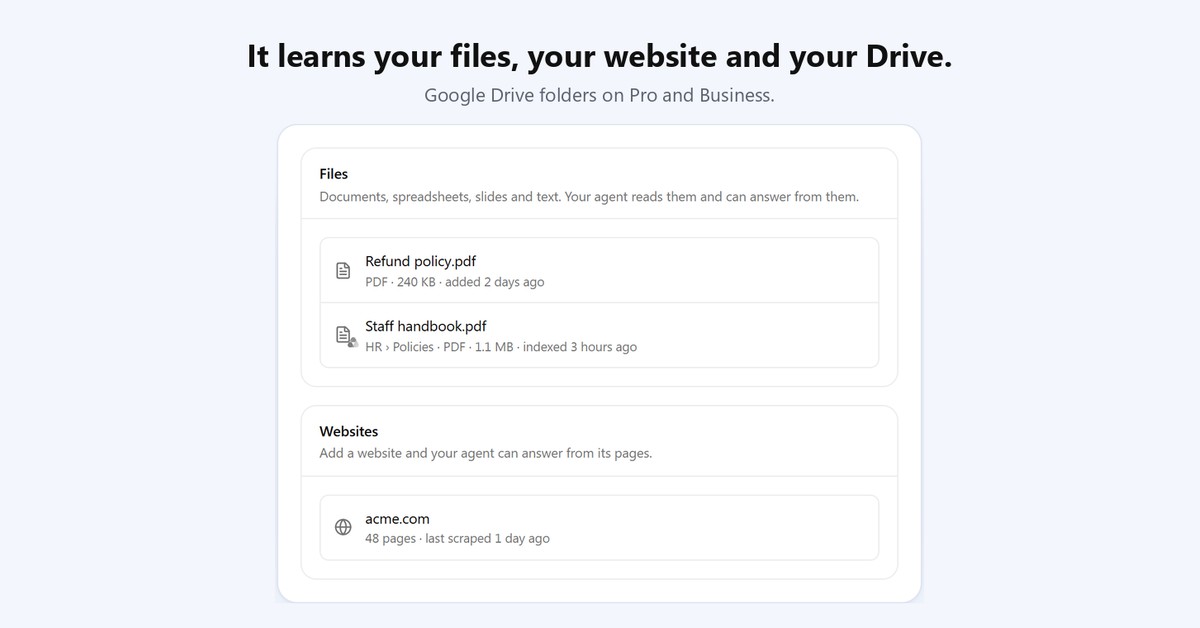Click the "48 pages" count under acme.com
The image size is (1200, 628).
390,539
